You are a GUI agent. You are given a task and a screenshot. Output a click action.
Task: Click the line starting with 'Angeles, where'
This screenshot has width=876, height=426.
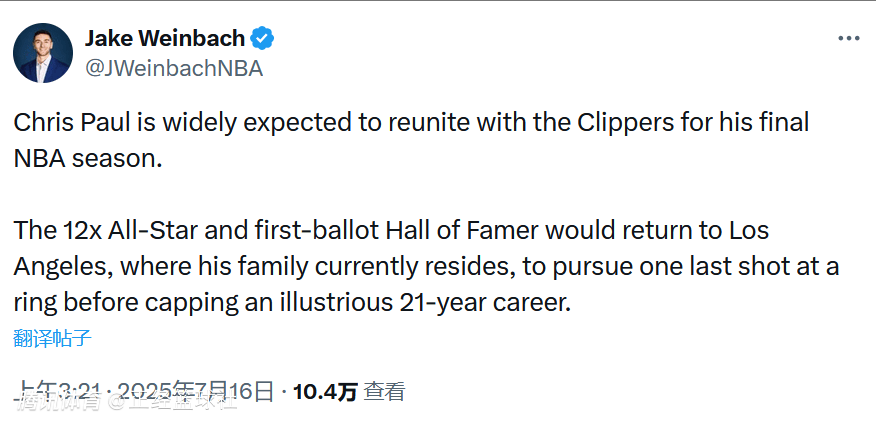coord(425,267)
